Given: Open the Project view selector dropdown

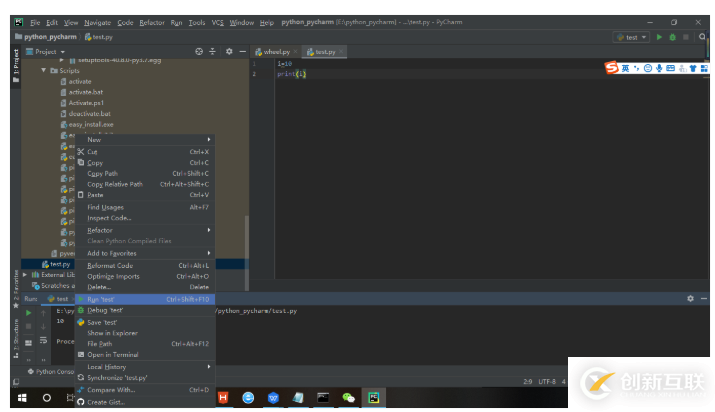Looking at the screenshot, I should coord(47,51).
